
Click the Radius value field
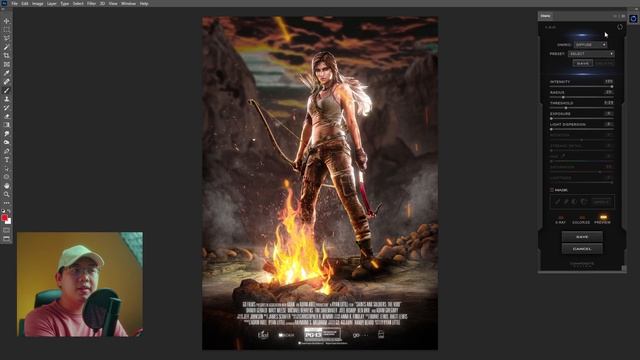[609, 92]
